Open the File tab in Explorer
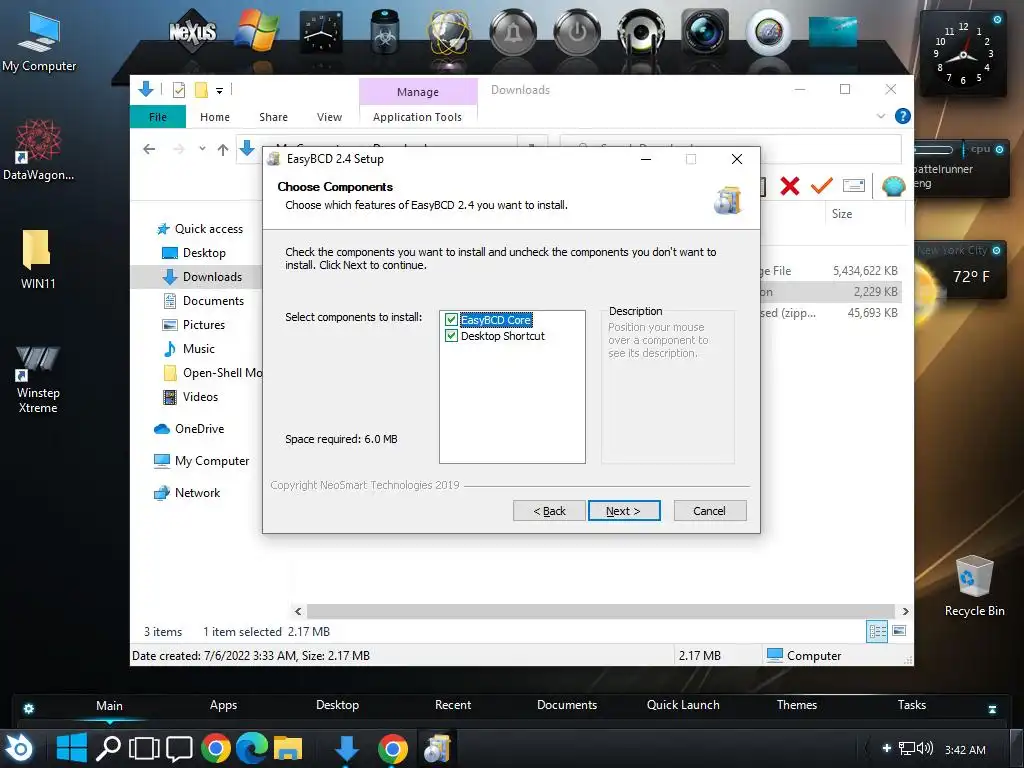The image size is (1024, 768). (157, 117)
